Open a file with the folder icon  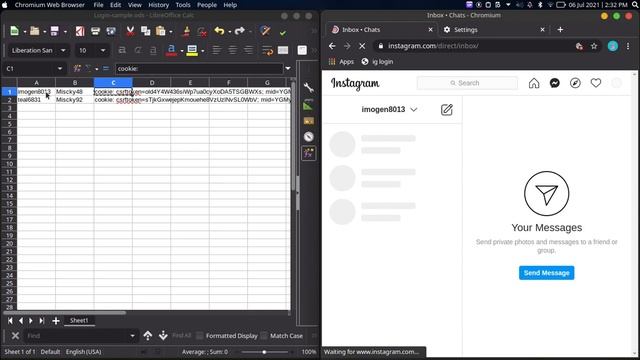[x=35, y=31]
